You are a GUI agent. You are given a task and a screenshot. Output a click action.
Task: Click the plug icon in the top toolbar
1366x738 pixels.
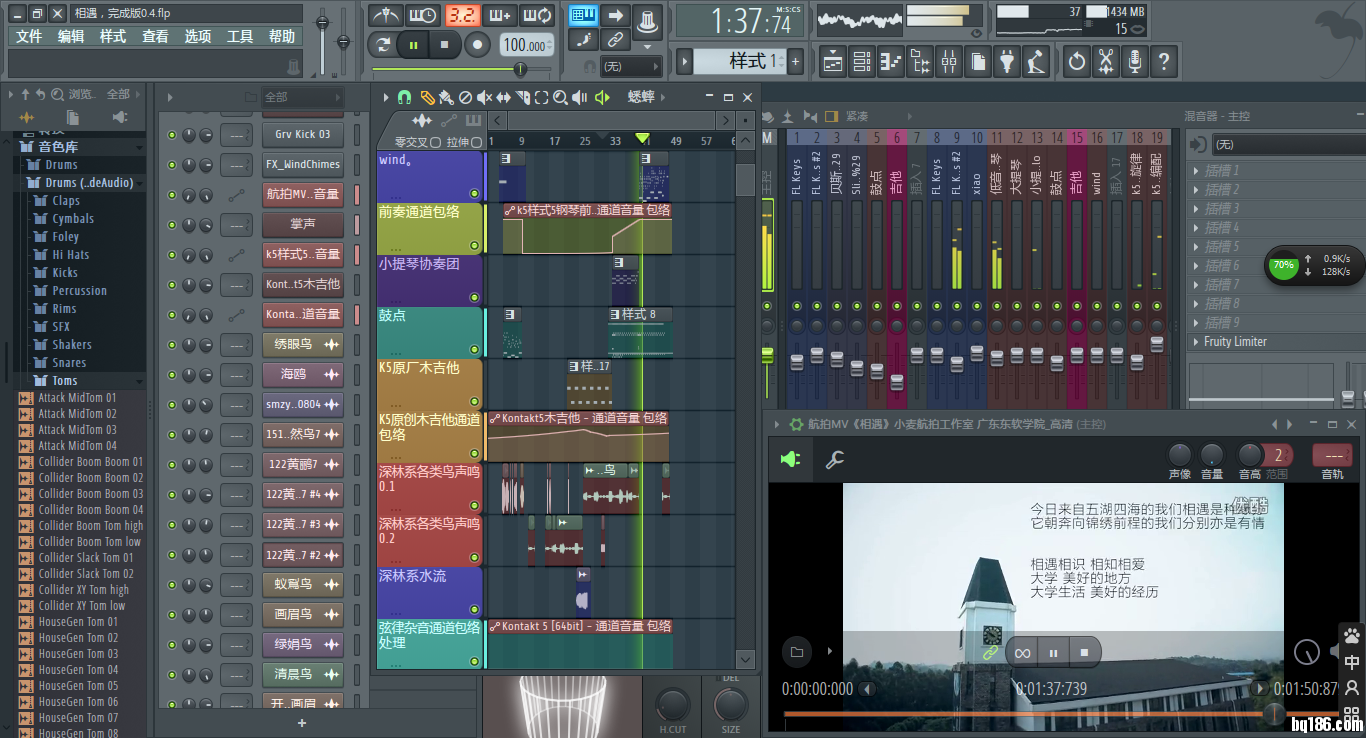[1007, 62]
